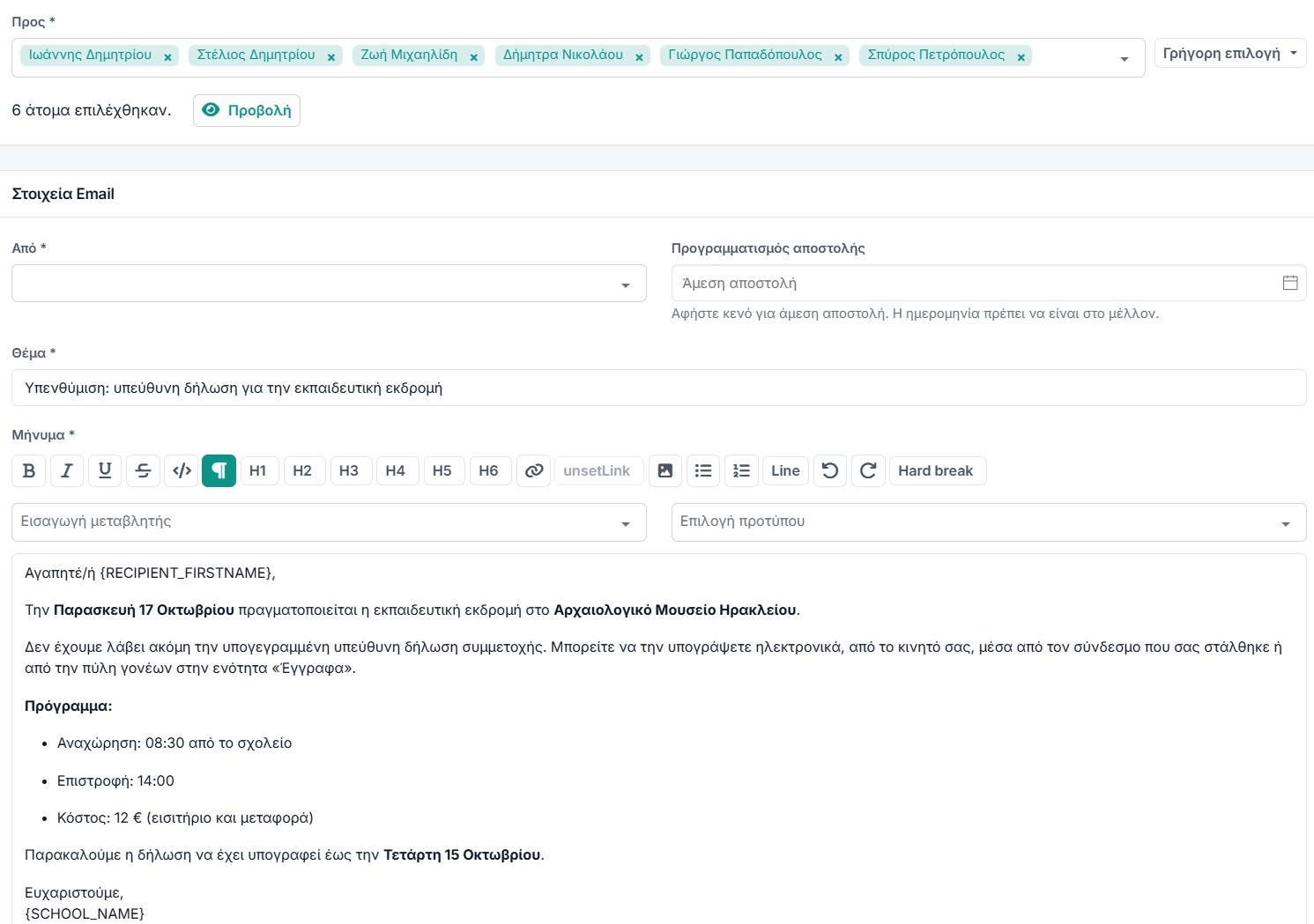
Task: Insert an image into the message
Action: (x=665, y=471)
